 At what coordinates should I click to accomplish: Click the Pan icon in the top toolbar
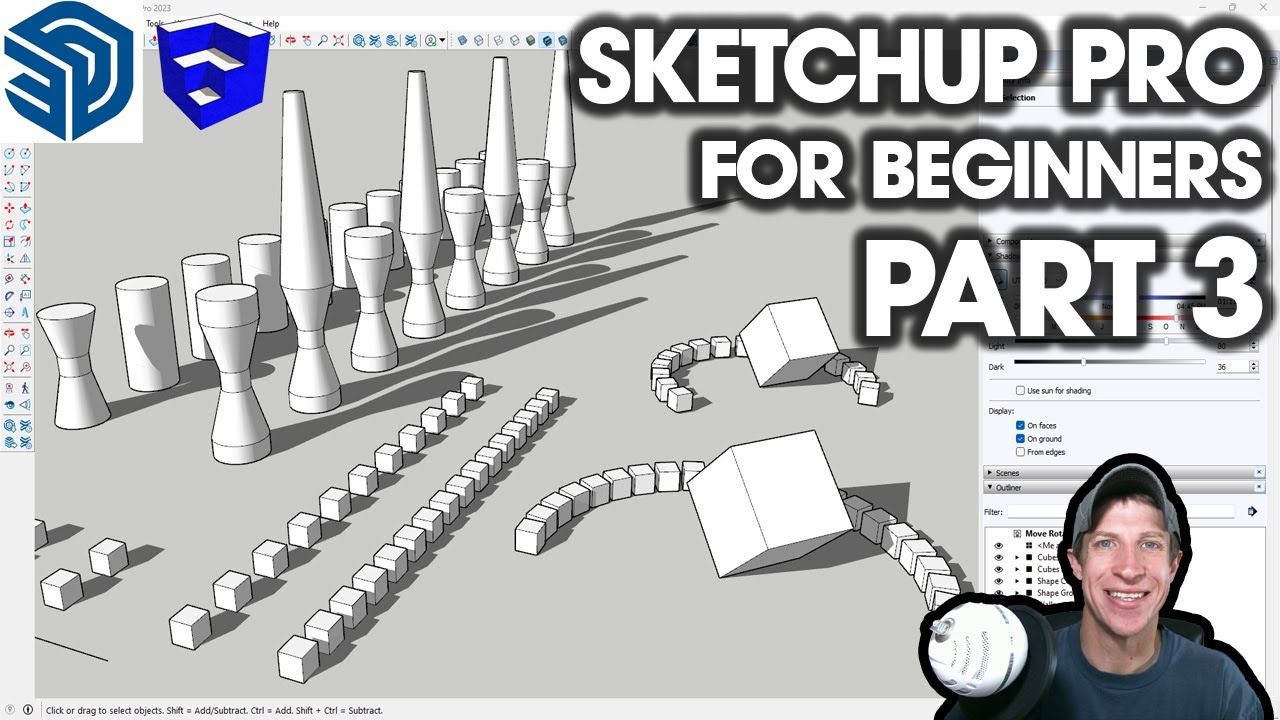click(307, 40)
